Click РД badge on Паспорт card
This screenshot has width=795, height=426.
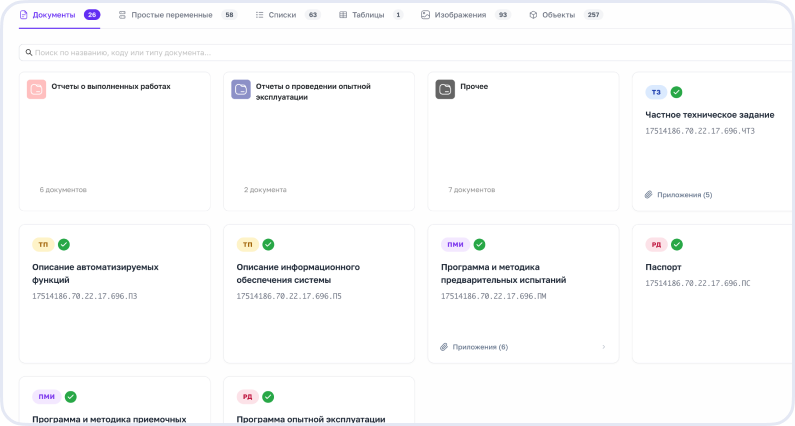656,244
